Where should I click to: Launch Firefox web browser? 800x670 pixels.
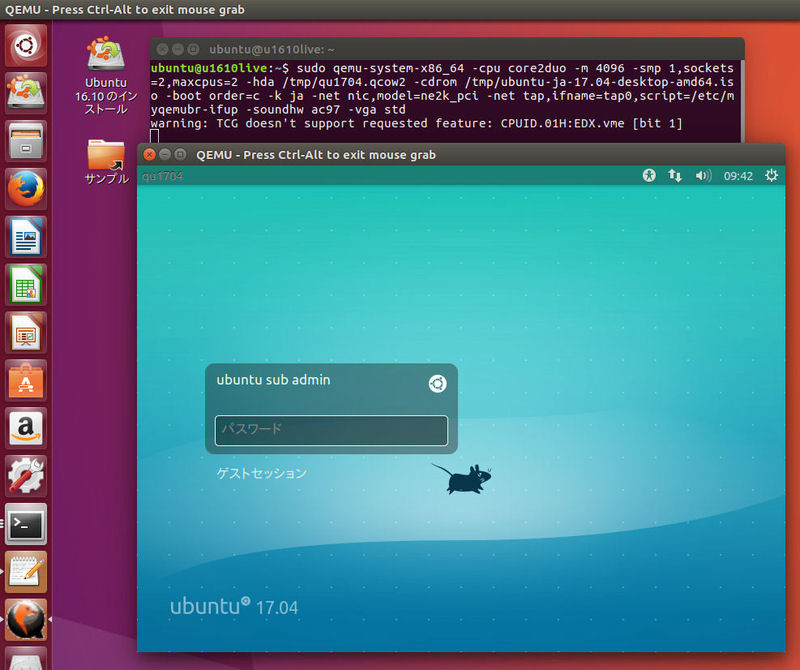(x=26, y=189)
